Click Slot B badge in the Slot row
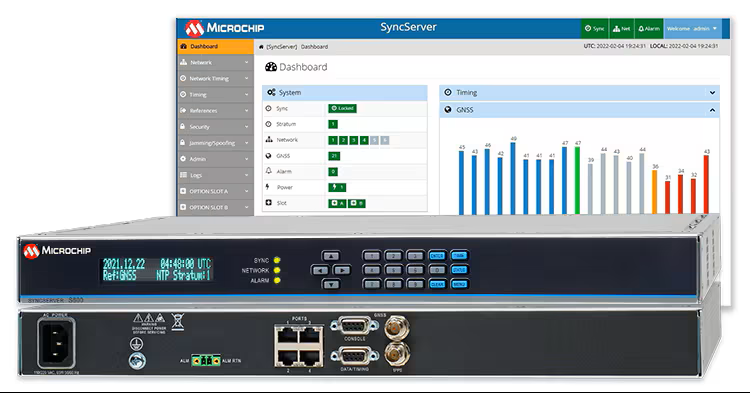Viewport: 750px width, 393px height. point(357,203)
